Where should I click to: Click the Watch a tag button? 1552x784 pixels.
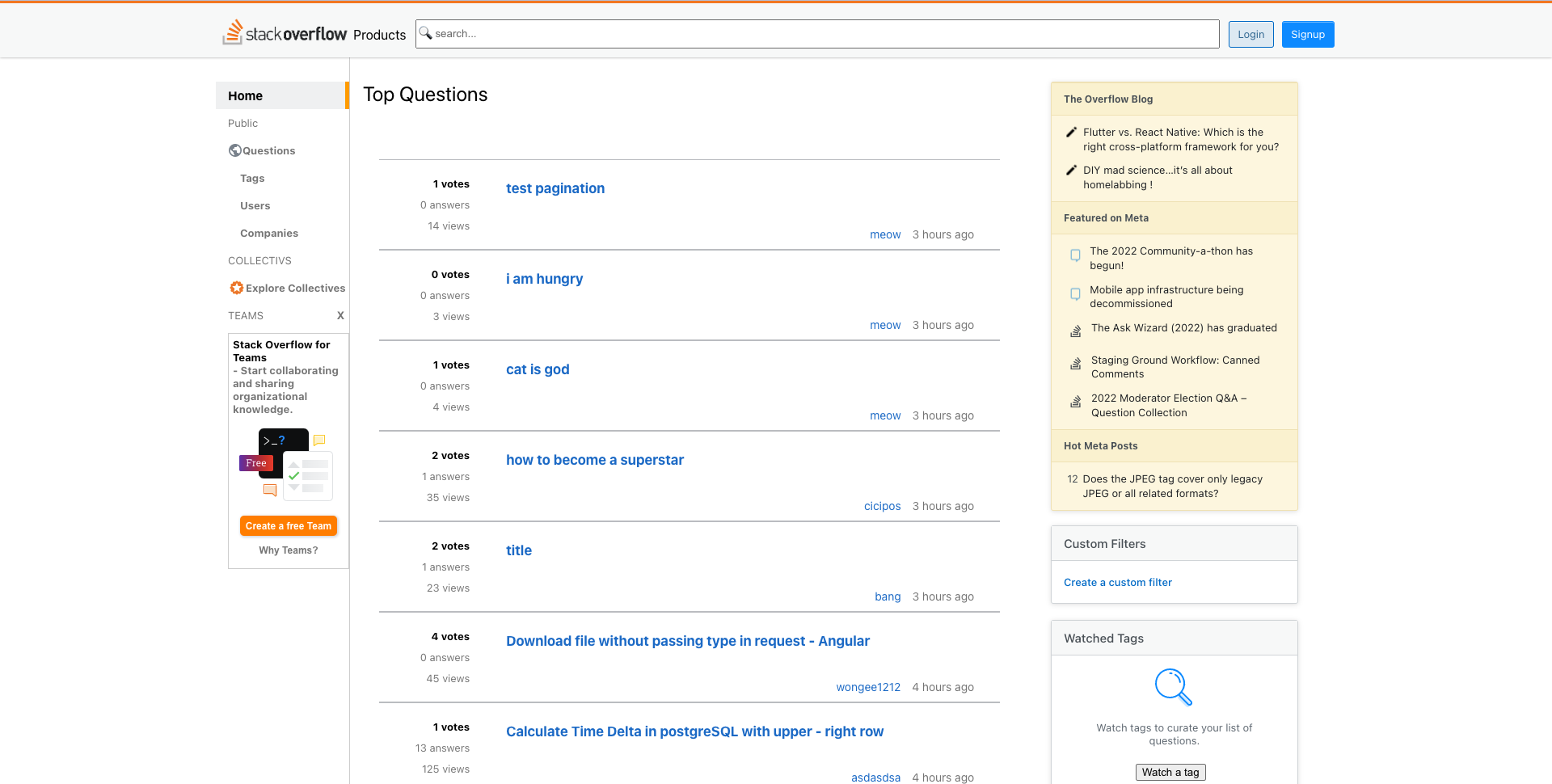pyautogui.click(x=1170, y=772)
